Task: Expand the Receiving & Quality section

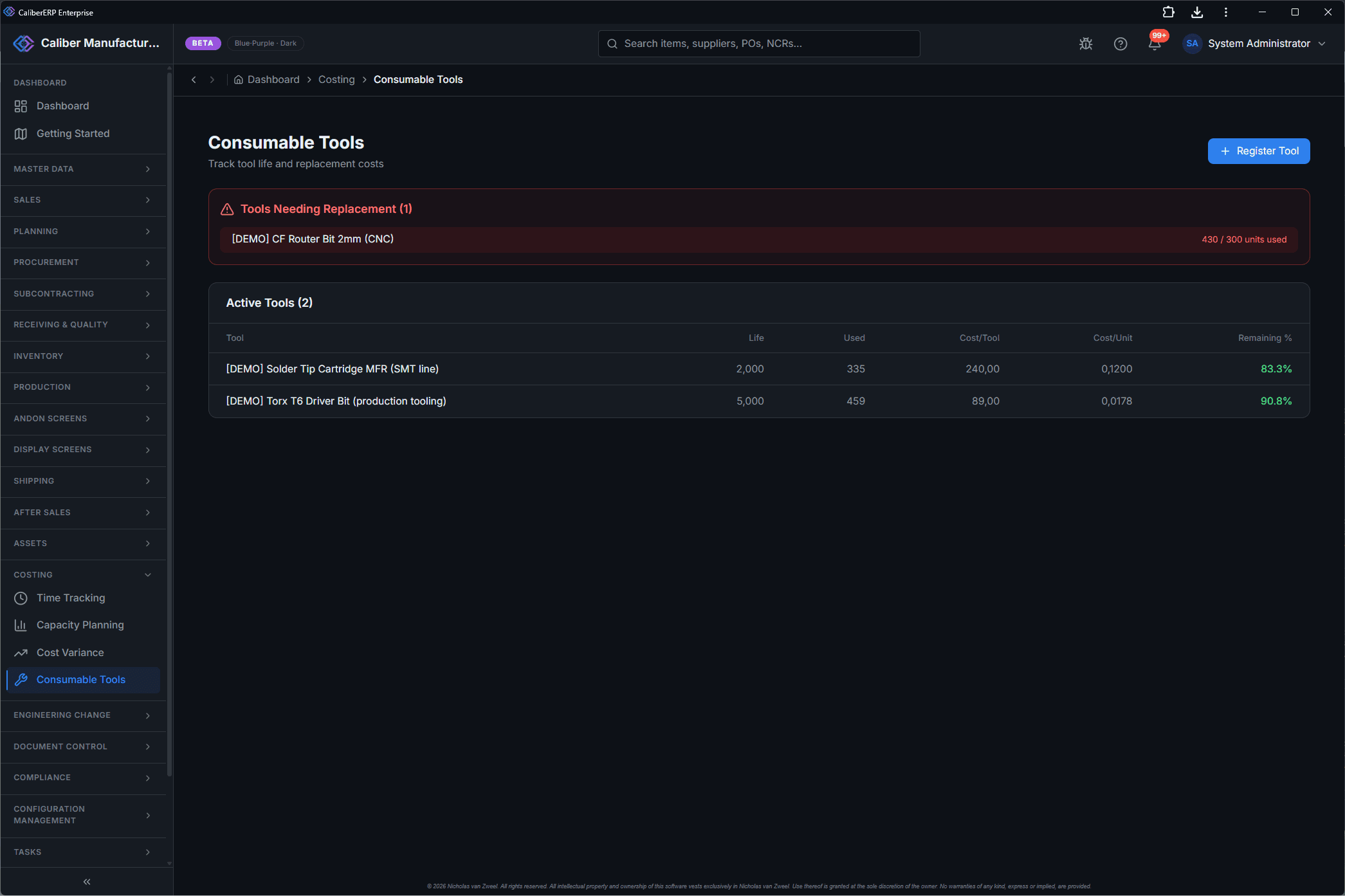Action: [83, 325]
